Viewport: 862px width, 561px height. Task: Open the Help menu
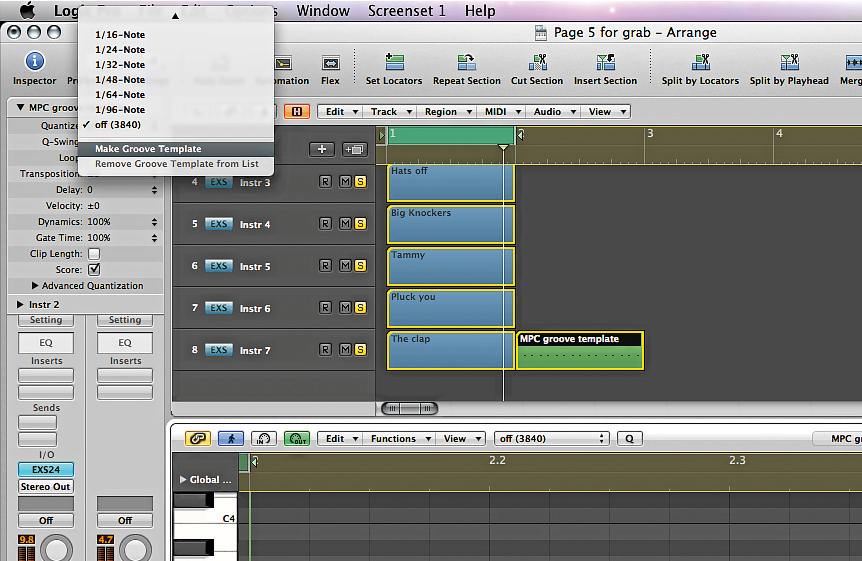(479, 10)
